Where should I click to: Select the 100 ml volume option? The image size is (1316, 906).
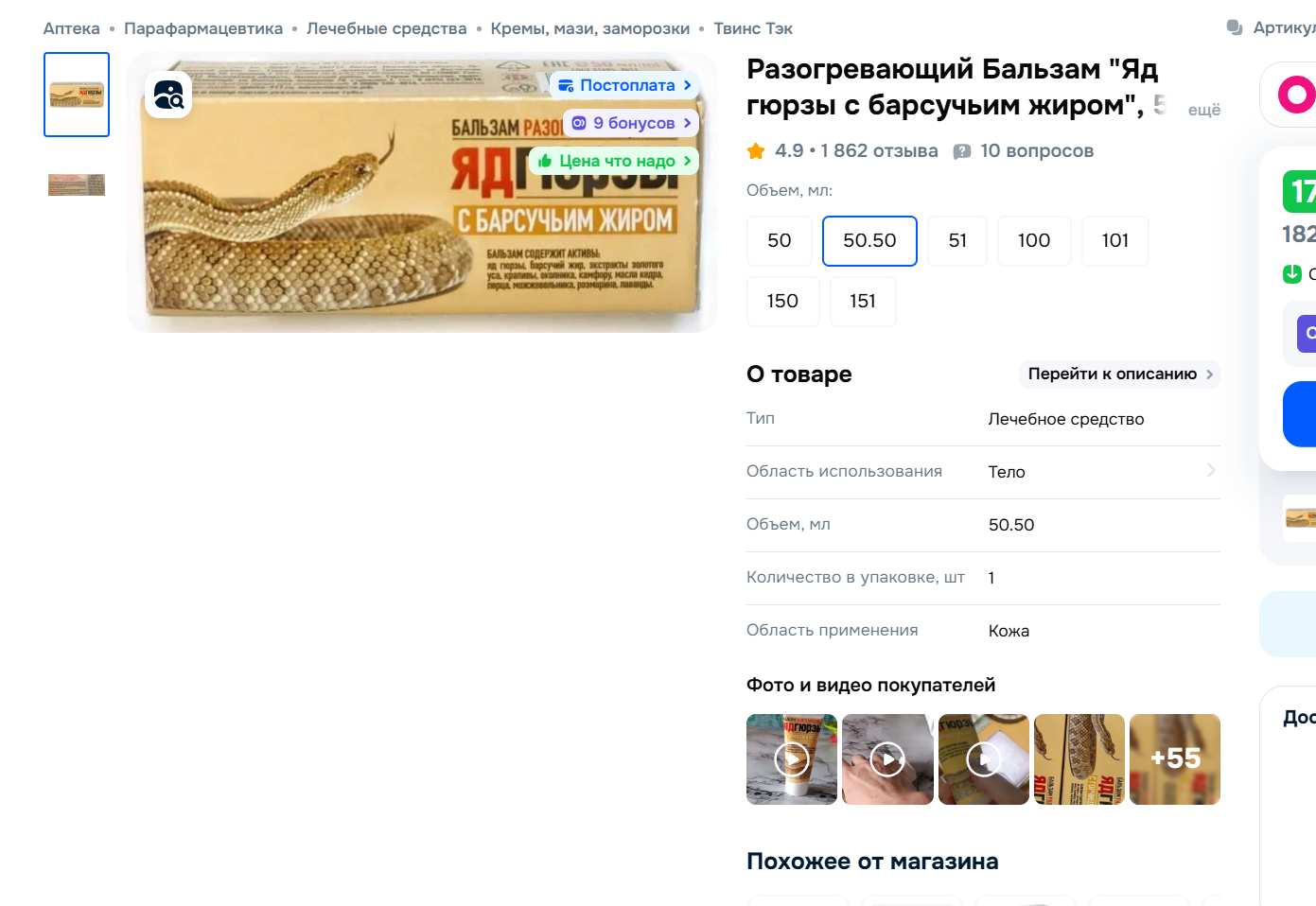pos(1034,241)
